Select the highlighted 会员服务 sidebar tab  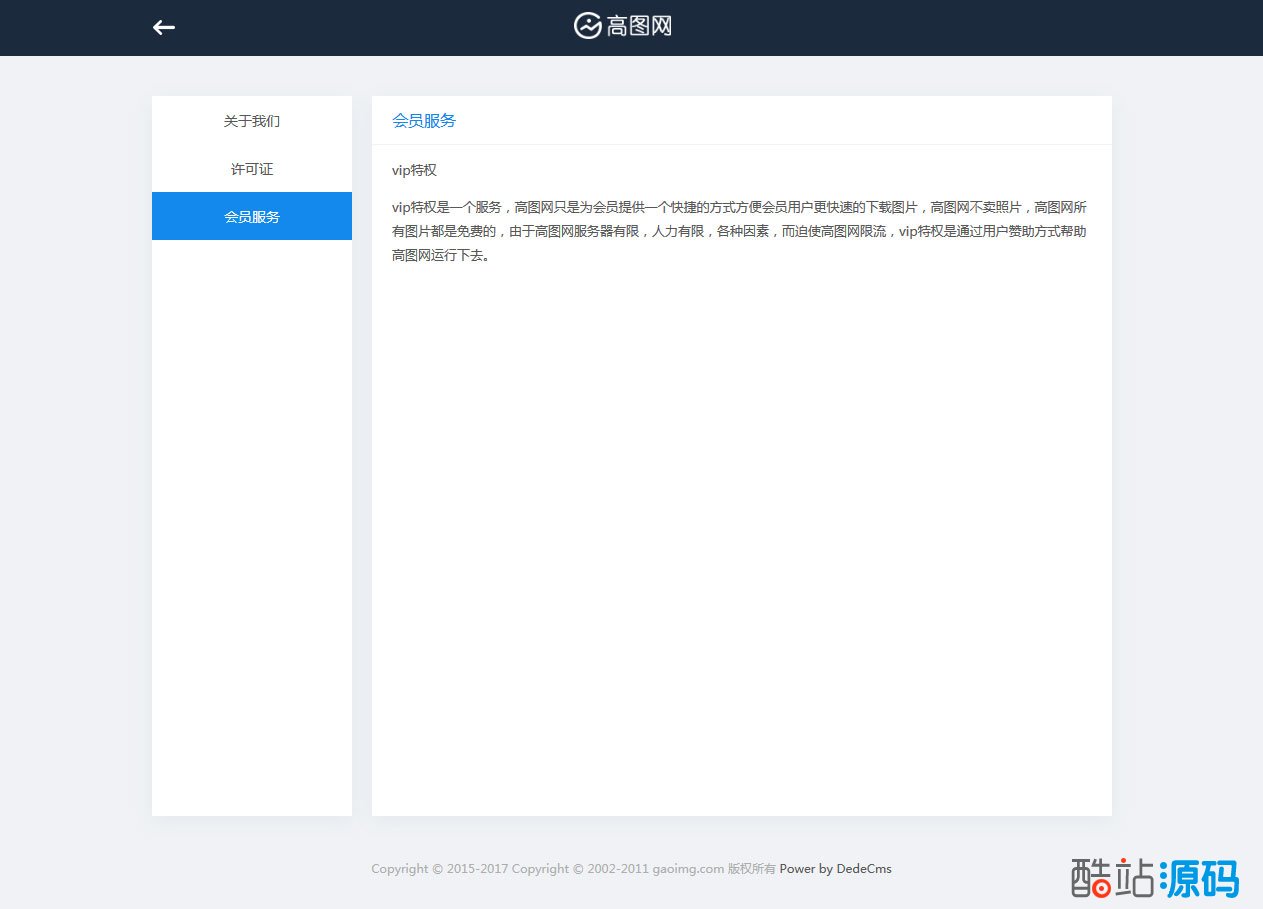tap(252, 216)
